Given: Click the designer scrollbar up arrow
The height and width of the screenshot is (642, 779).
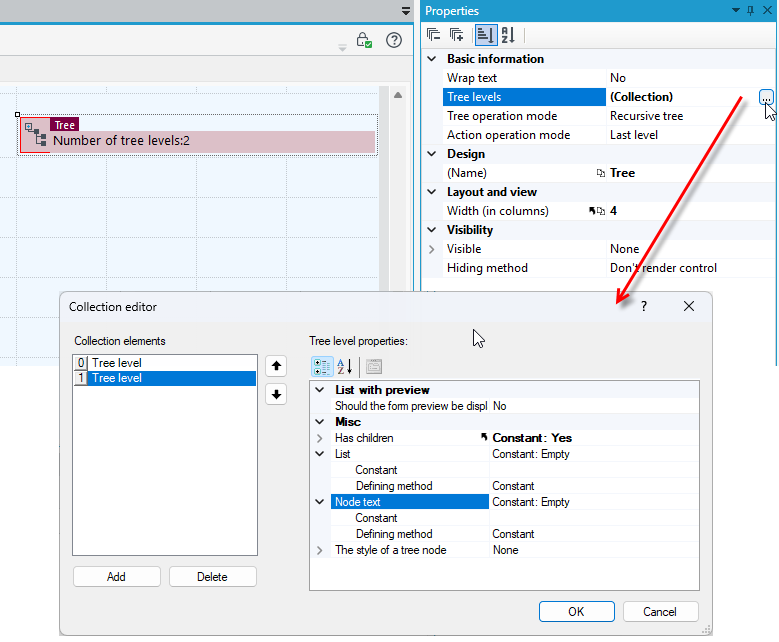Looking at the screenshot, I should [398, 95].
